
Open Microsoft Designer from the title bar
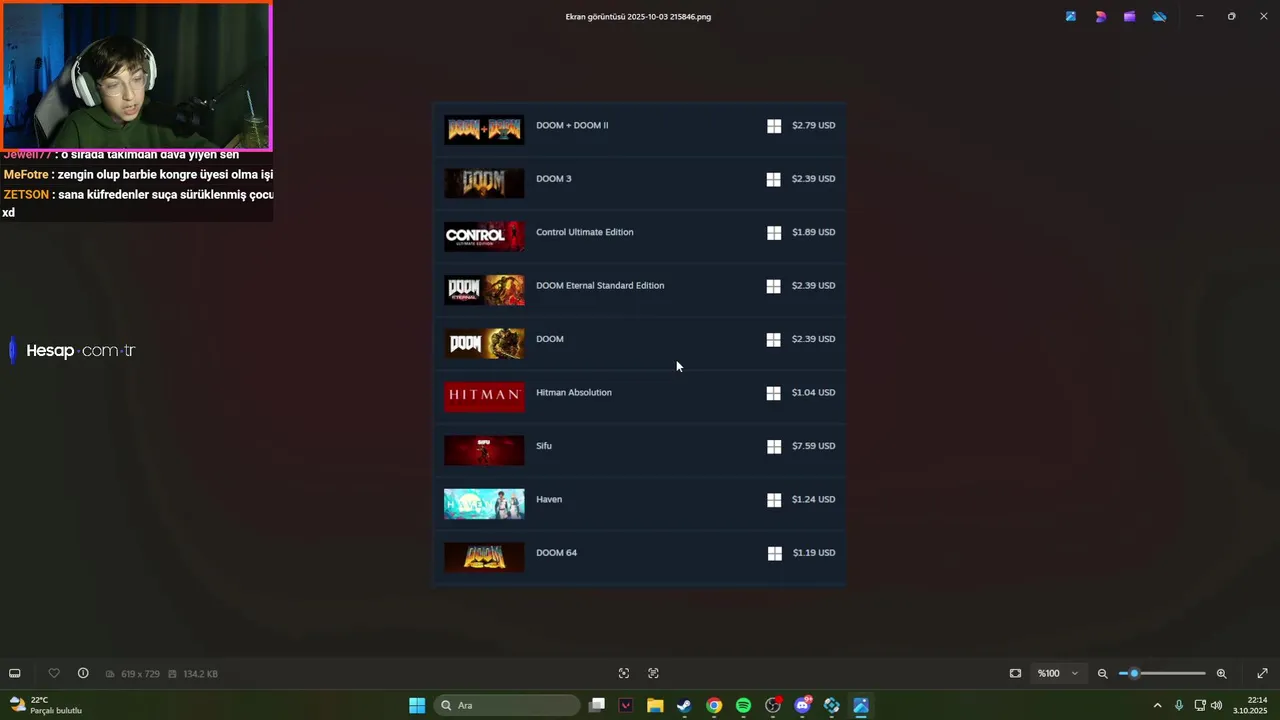[x=1100, y=16]
